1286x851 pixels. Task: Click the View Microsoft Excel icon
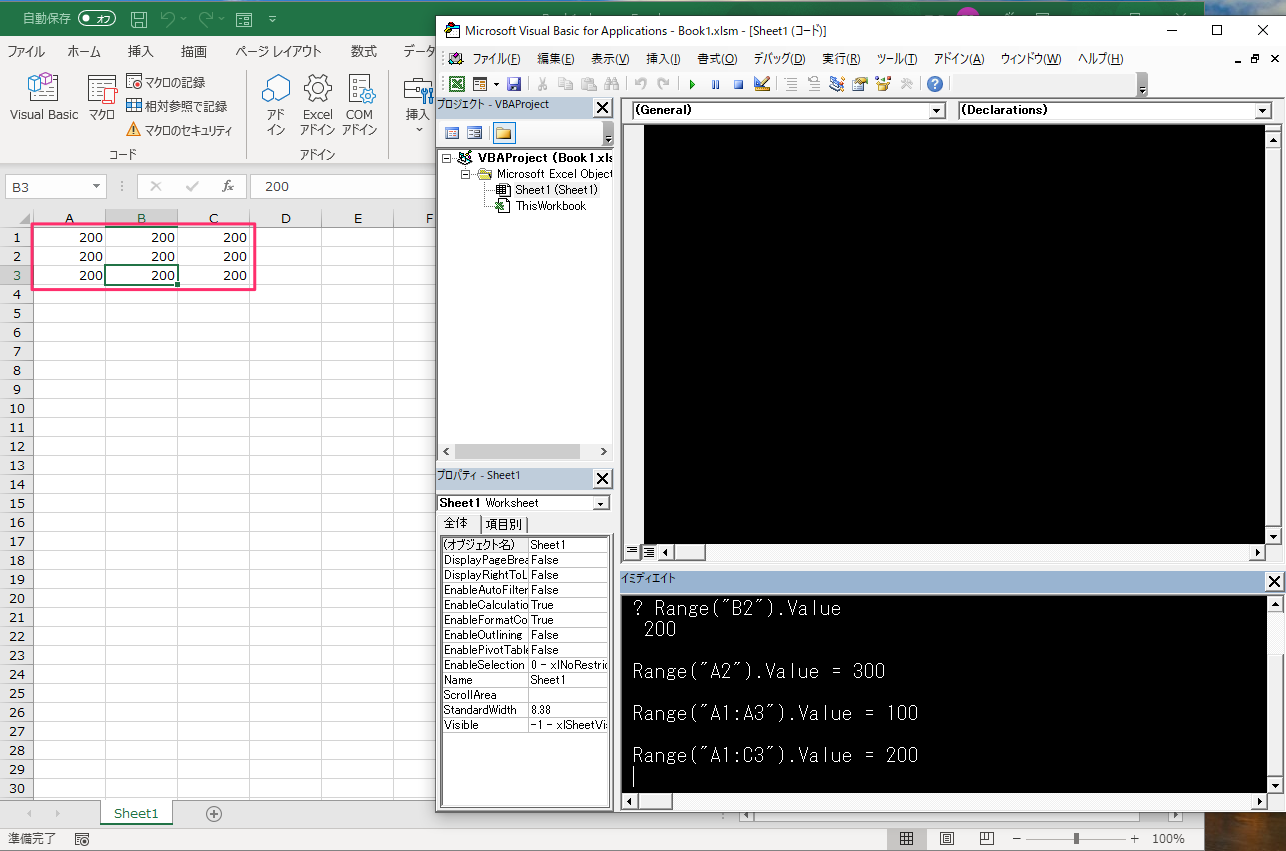[457, 84]
